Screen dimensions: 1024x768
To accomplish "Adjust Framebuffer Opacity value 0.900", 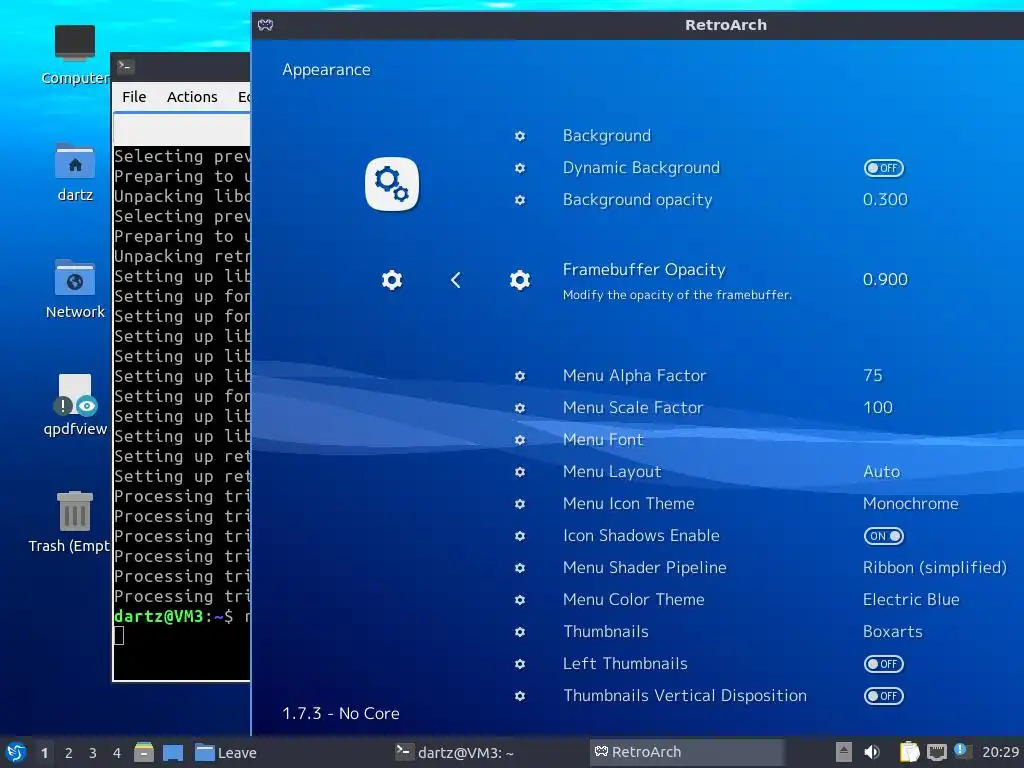I will [x=885, y=280].
